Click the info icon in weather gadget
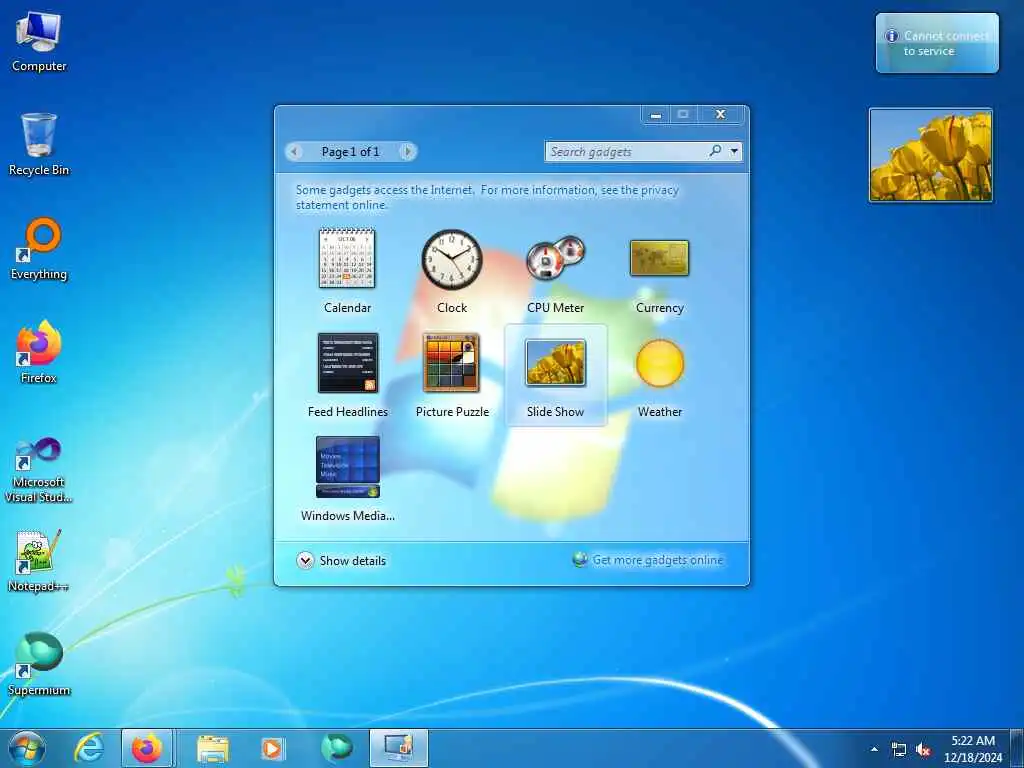 (x=891, y=36)
